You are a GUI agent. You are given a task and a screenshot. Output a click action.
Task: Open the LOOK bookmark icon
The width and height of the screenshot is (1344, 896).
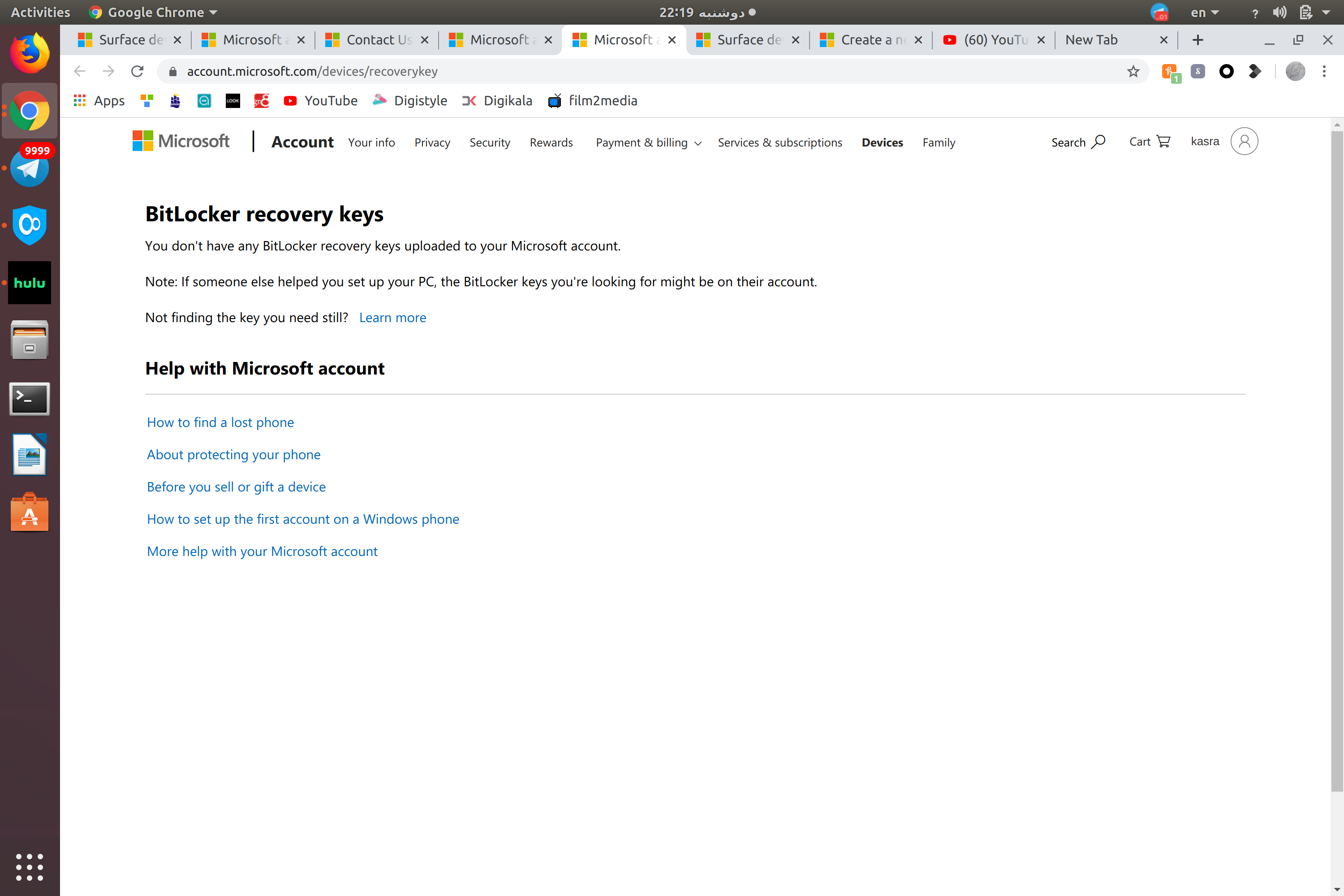pyautogui.click(x=233, y=100)
